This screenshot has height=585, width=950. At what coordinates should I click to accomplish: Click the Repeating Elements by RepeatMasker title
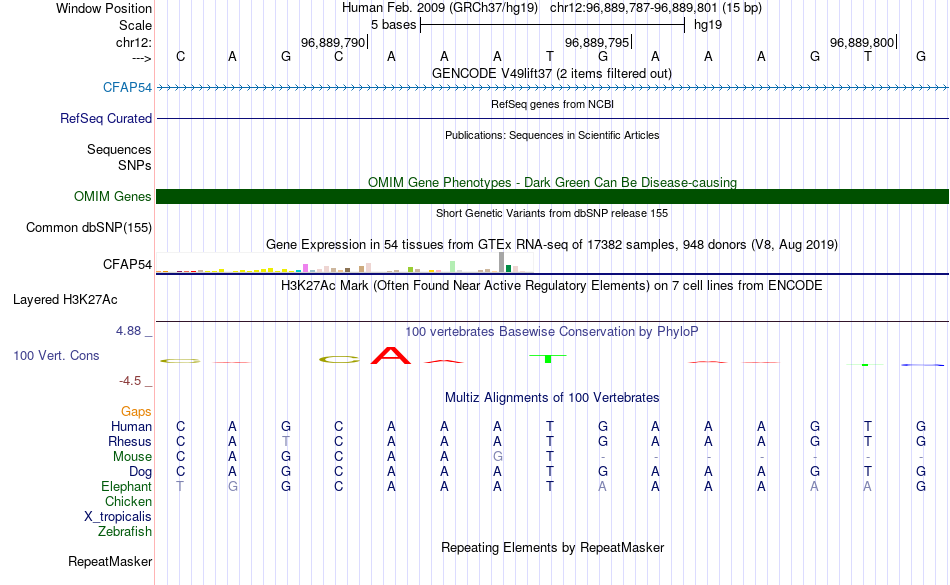coord(553,547)
